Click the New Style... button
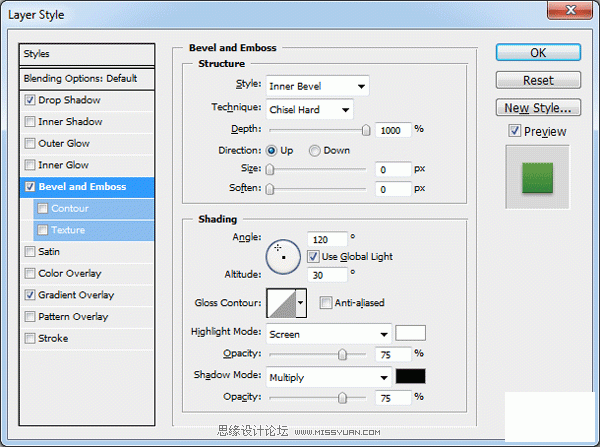Screen dimensions: 600x447 coord(538,108)
